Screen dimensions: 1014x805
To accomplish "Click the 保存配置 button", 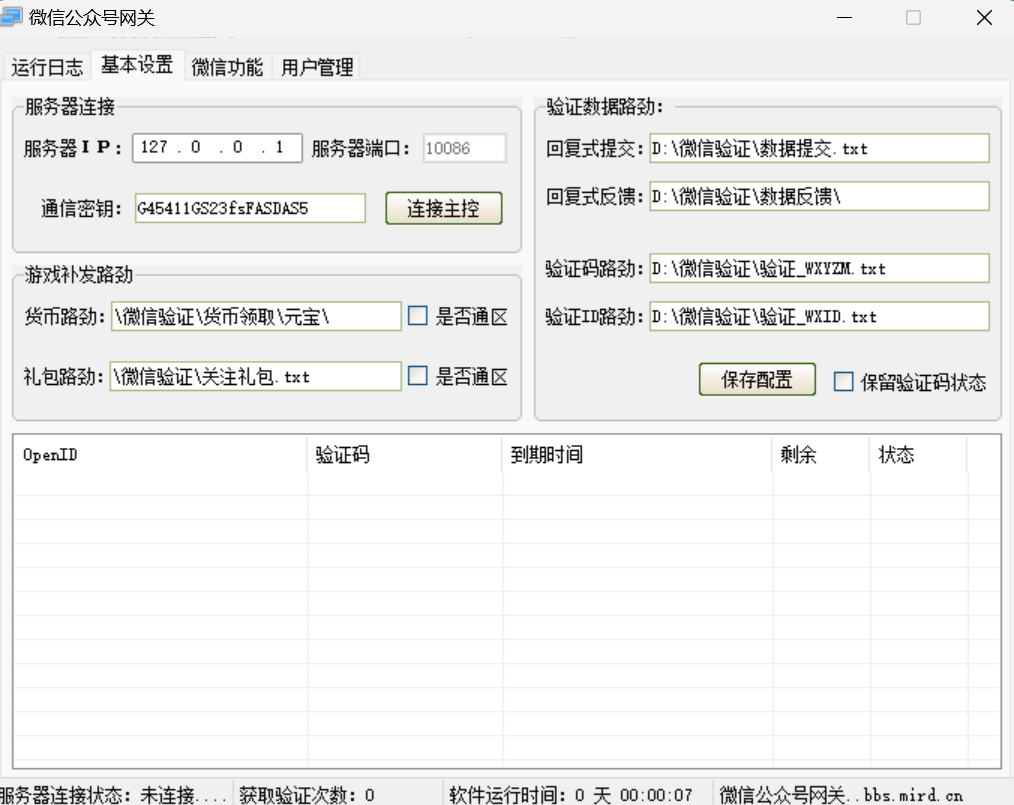I will tap(757, 379).
